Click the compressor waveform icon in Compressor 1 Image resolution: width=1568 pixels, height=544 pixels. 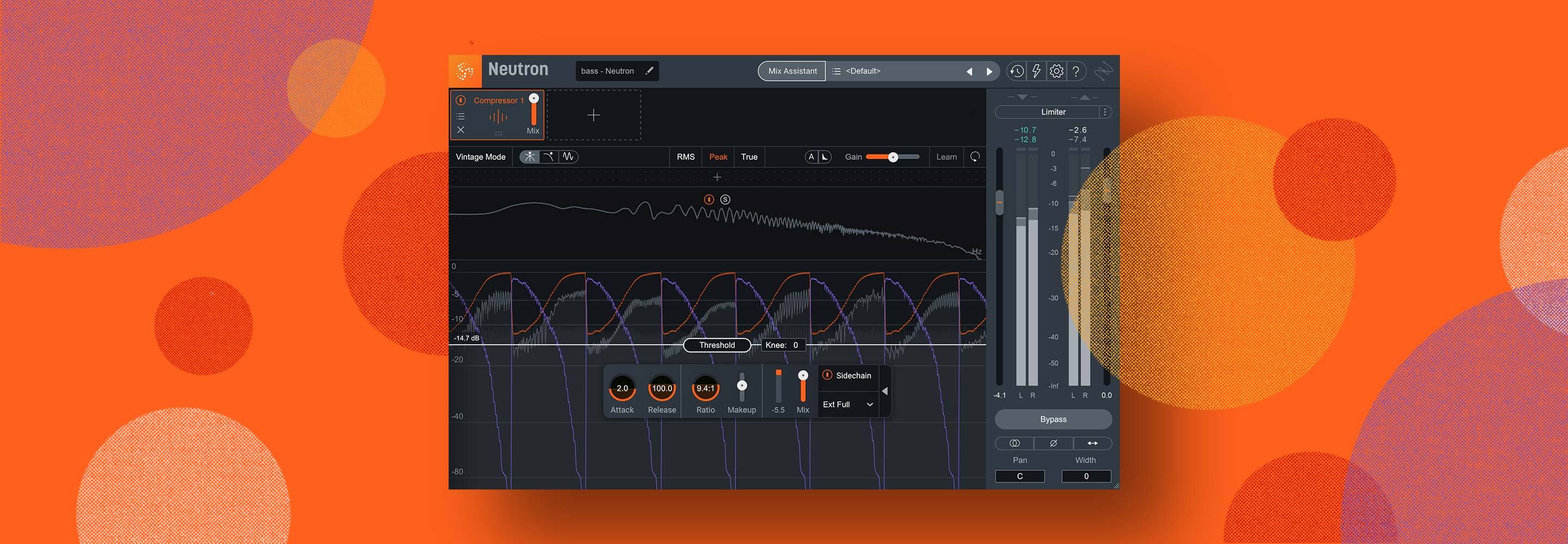pyautogui.click(x=498, y=117)
